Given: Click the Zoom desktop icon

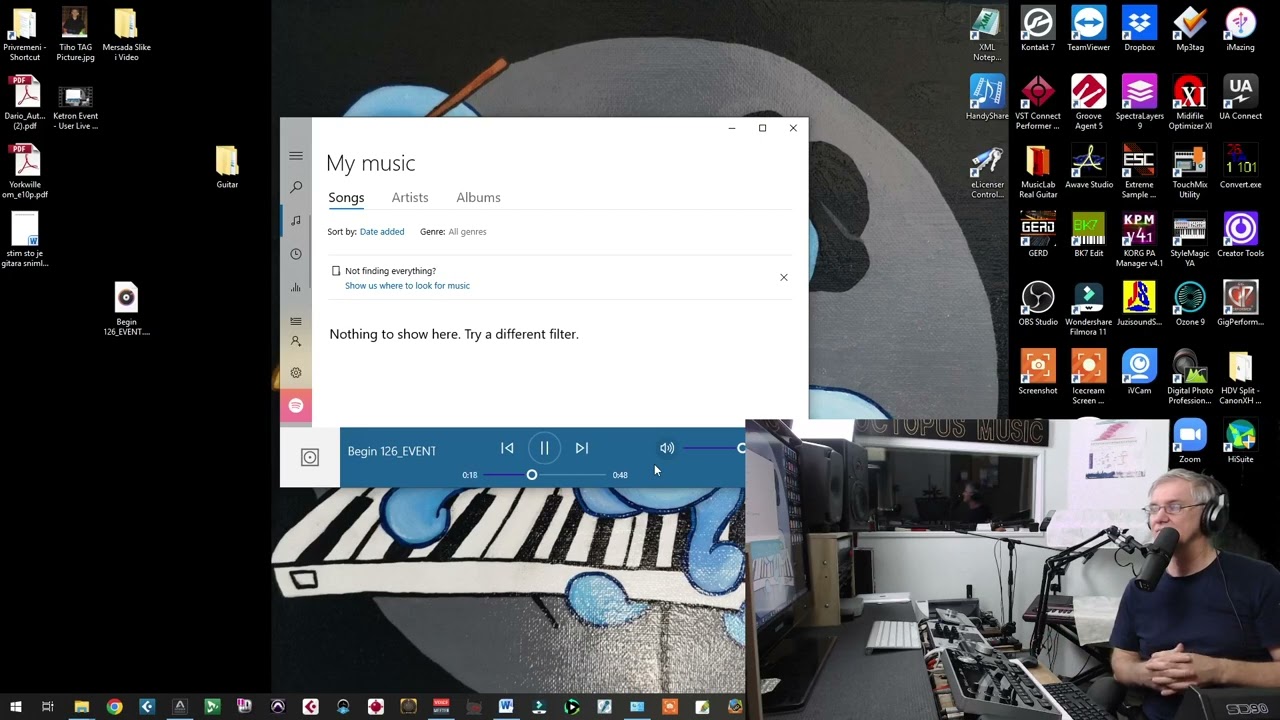Looking at the screenshot, I should coord(1190,442).
